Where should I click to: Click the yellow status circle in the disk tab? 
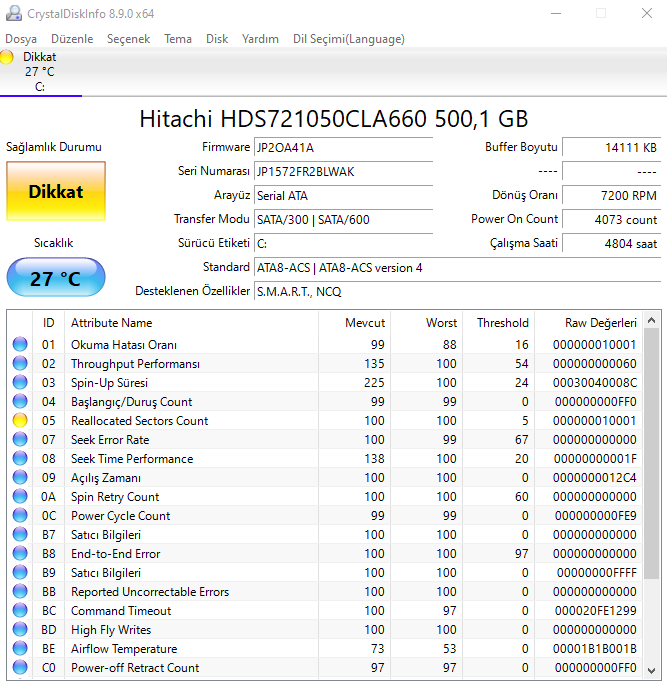7,57
